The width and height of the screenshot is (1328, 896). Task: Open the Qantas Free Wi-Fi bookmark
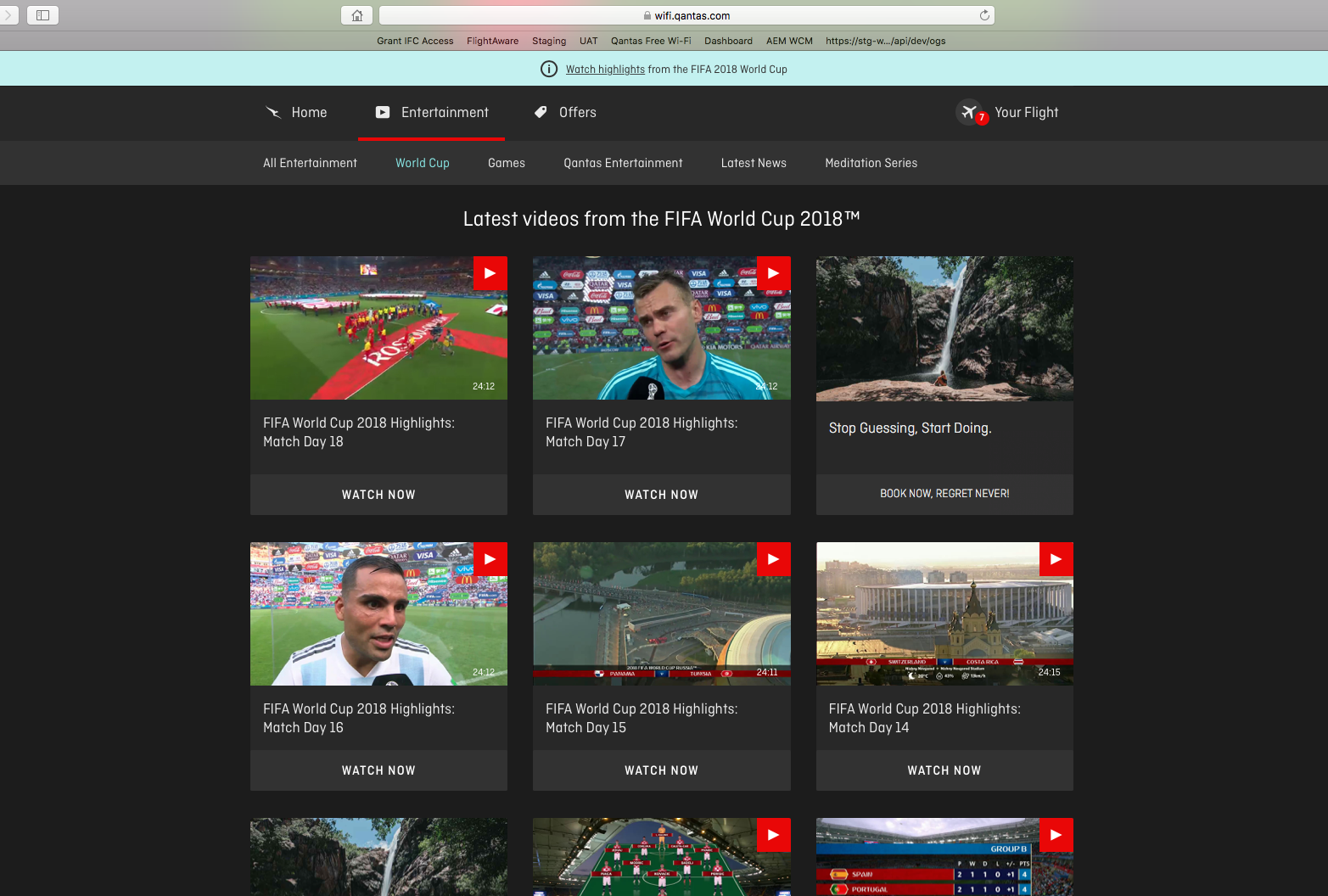[x=651, y=41]
